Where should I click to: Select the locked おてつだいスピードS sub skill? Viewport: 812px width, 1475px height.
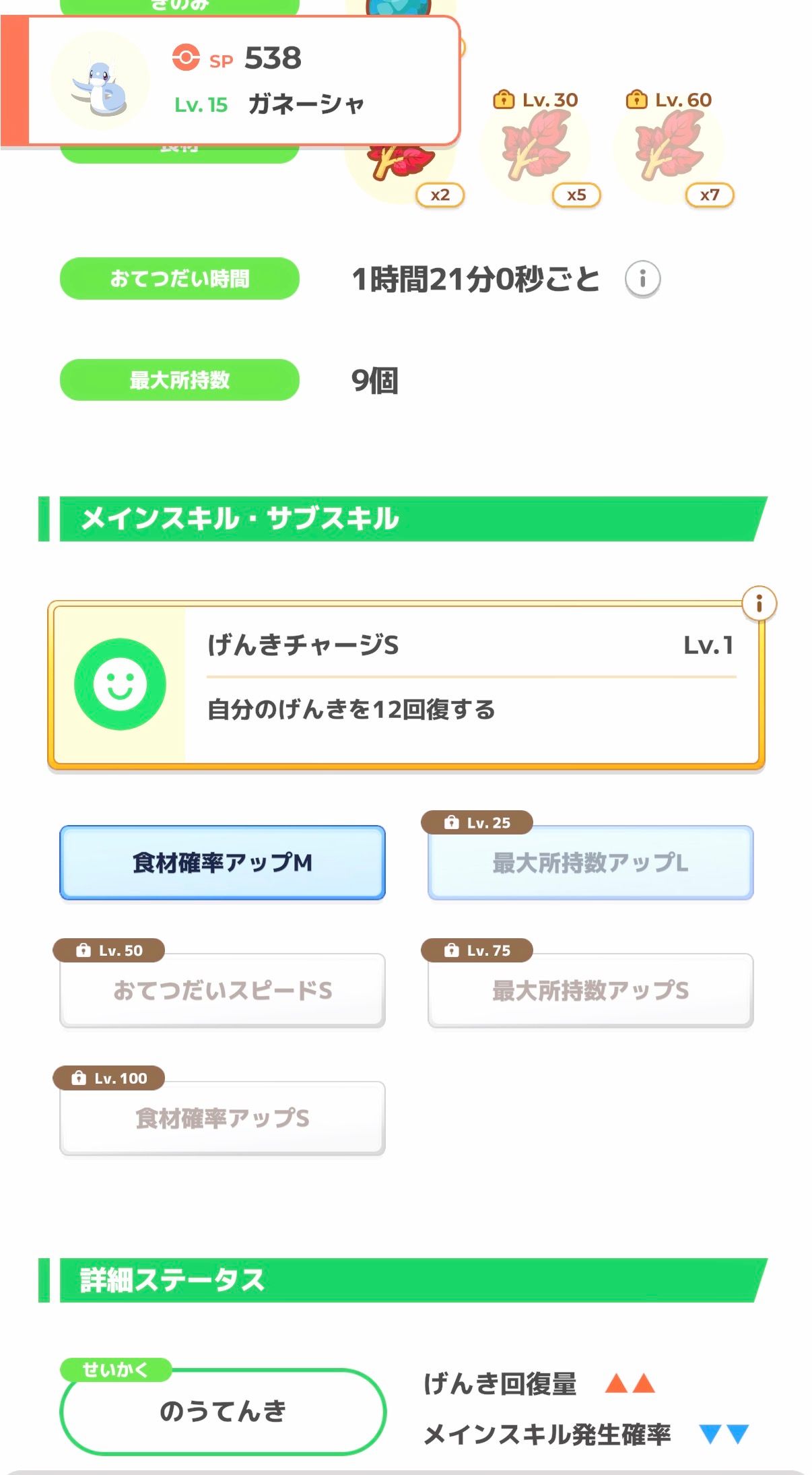pyautogui.click(x=222, y=991)
